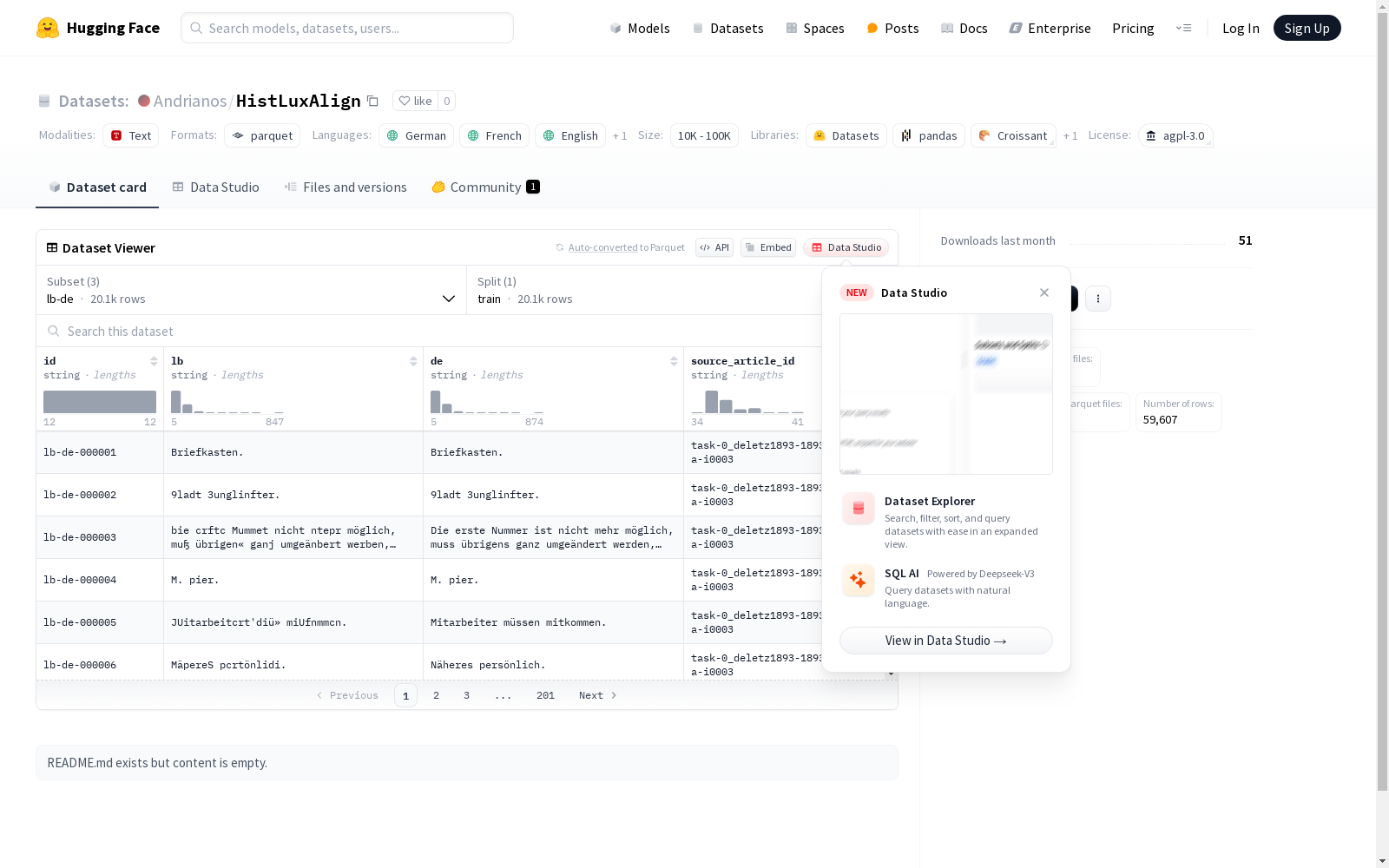The height and width of the screenshot is (868, 1389).
Task: Go to the Next page
Action: 598,695
